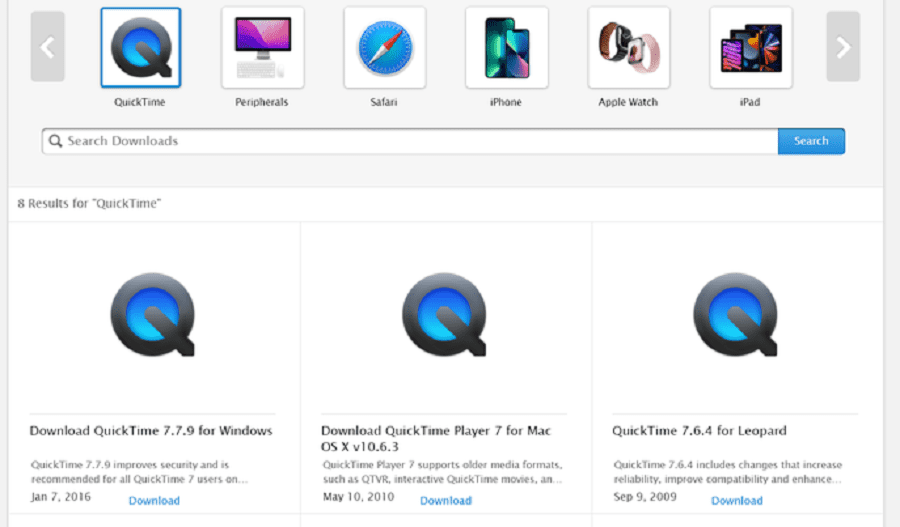Select the iPad category icon

(751, 48)
